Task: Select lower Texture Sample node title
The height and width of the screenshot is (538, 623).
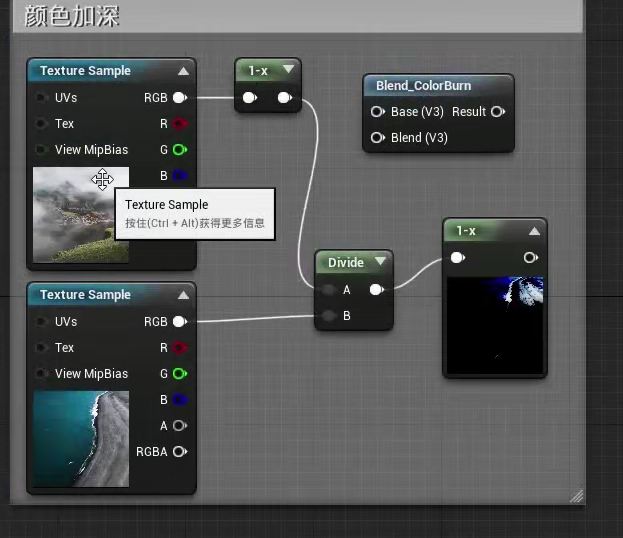Action: coord(85,295)
